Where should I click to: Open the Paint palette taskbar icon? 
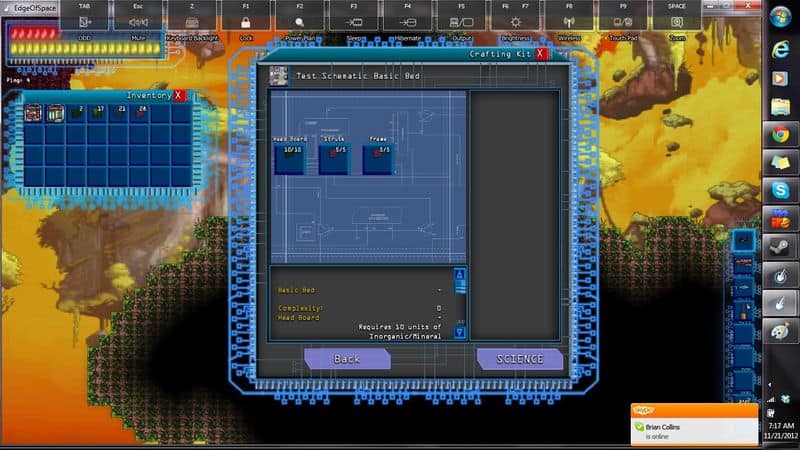[780, 332]
